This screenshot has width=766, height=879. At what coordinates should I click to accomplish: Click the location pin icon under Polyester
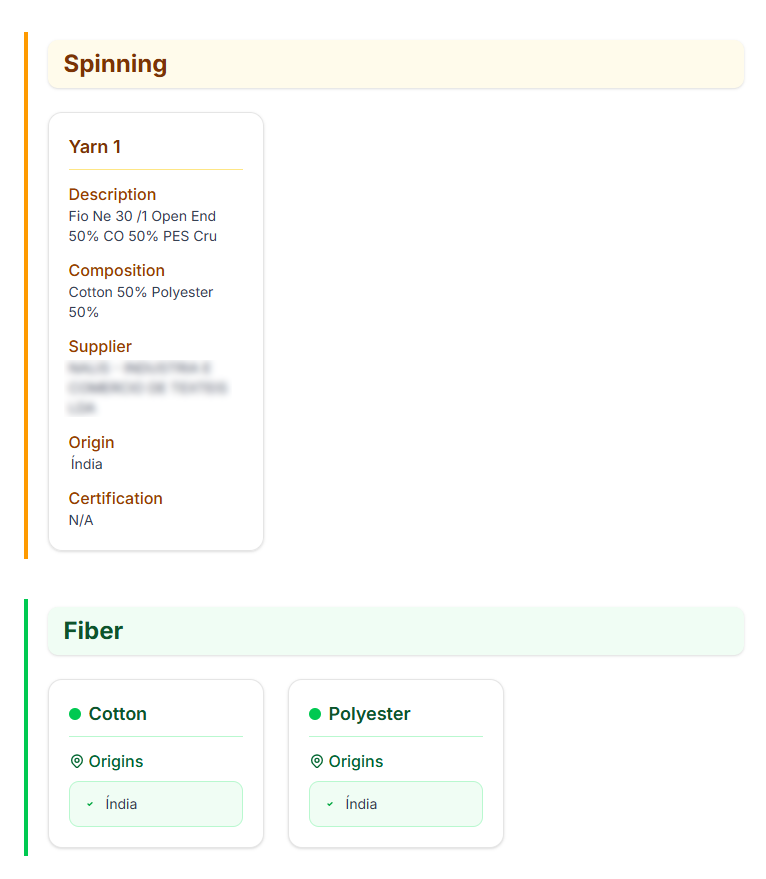316,761
